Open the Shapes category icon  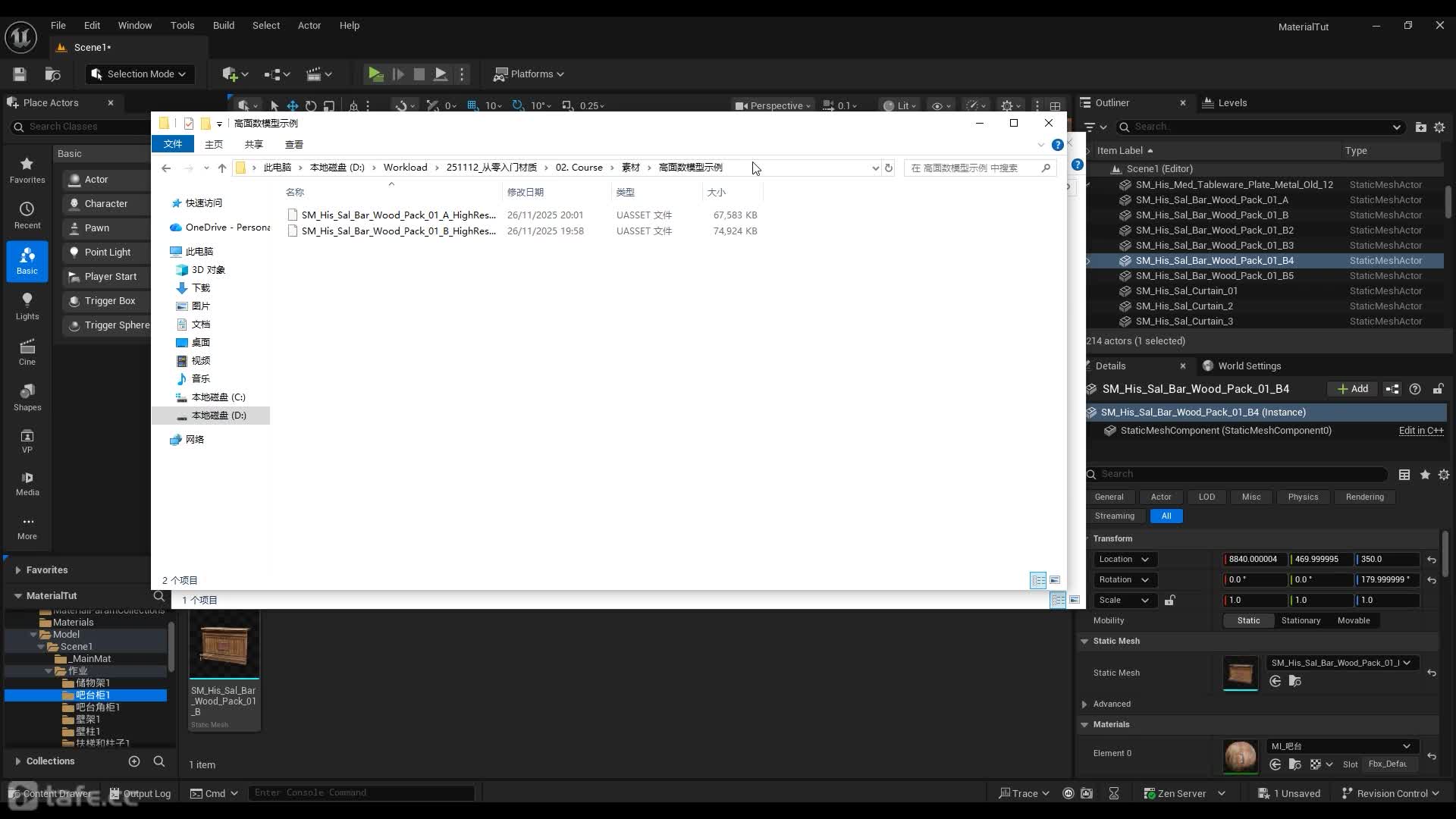(27, 397)
